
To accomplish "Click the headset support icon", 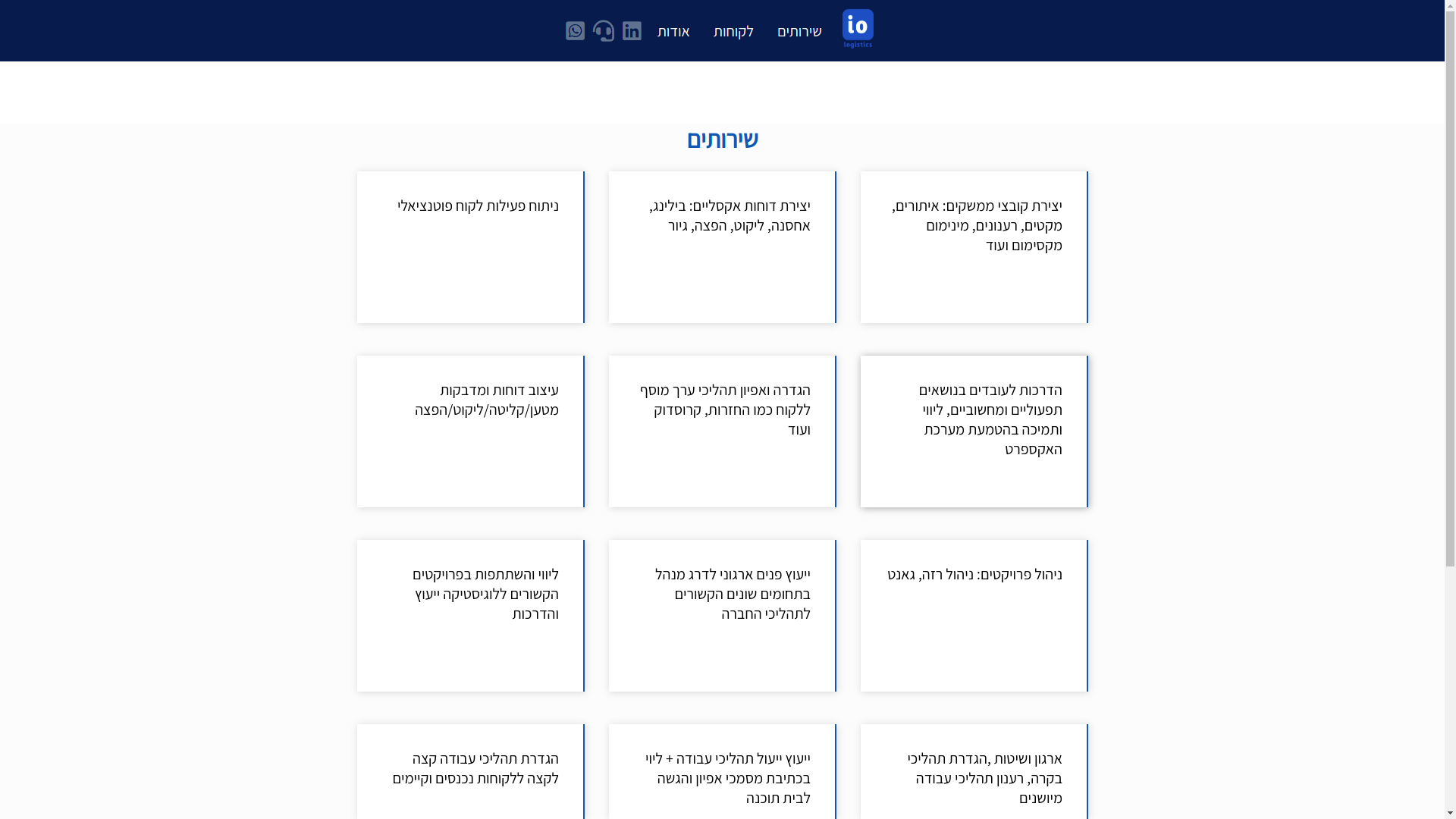I will tap(604, 30).
